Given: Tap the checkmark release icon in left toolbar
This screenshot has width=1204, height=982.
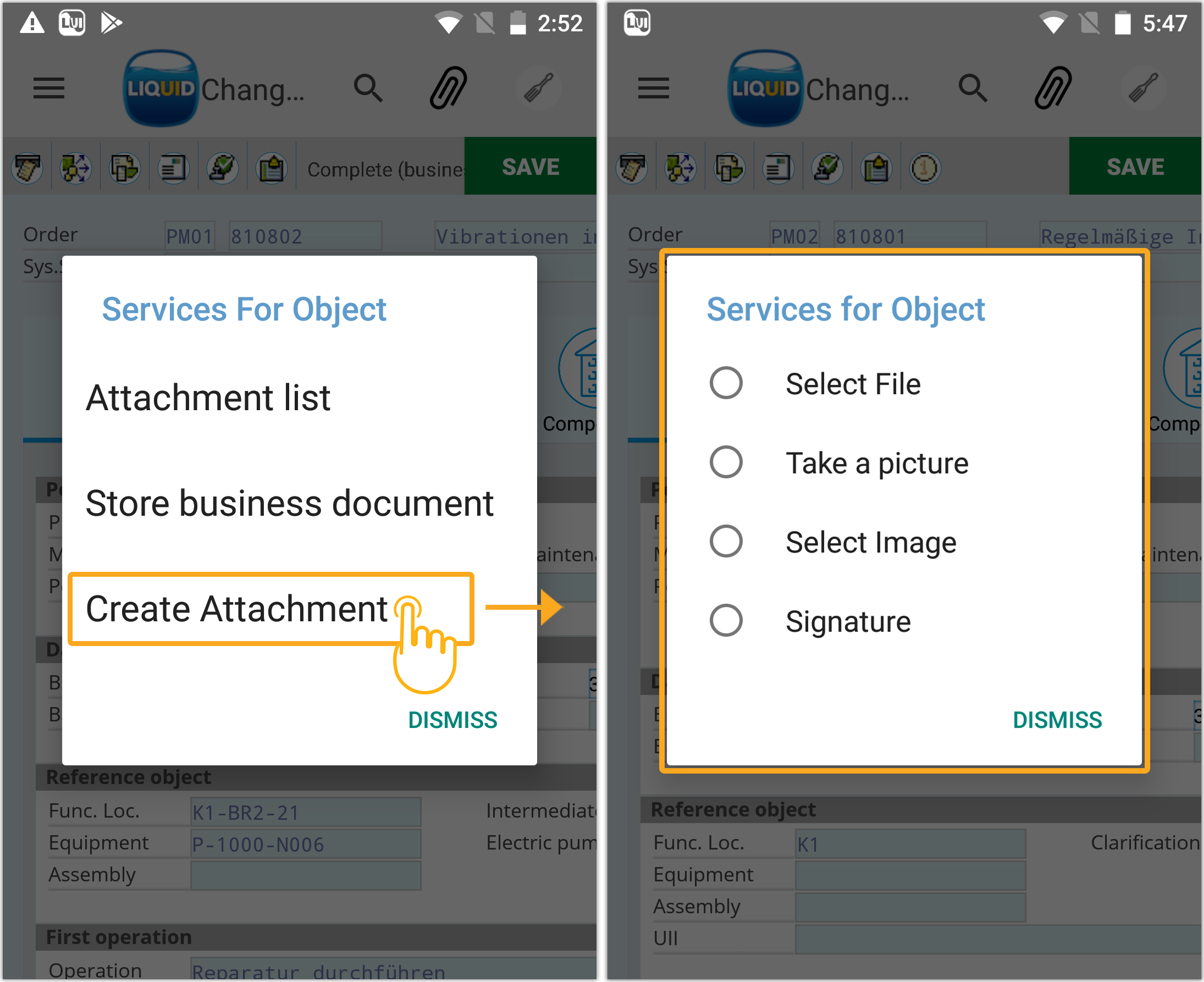Looking at the screenshot, I should pyautogui.click(x=222, y=168).
